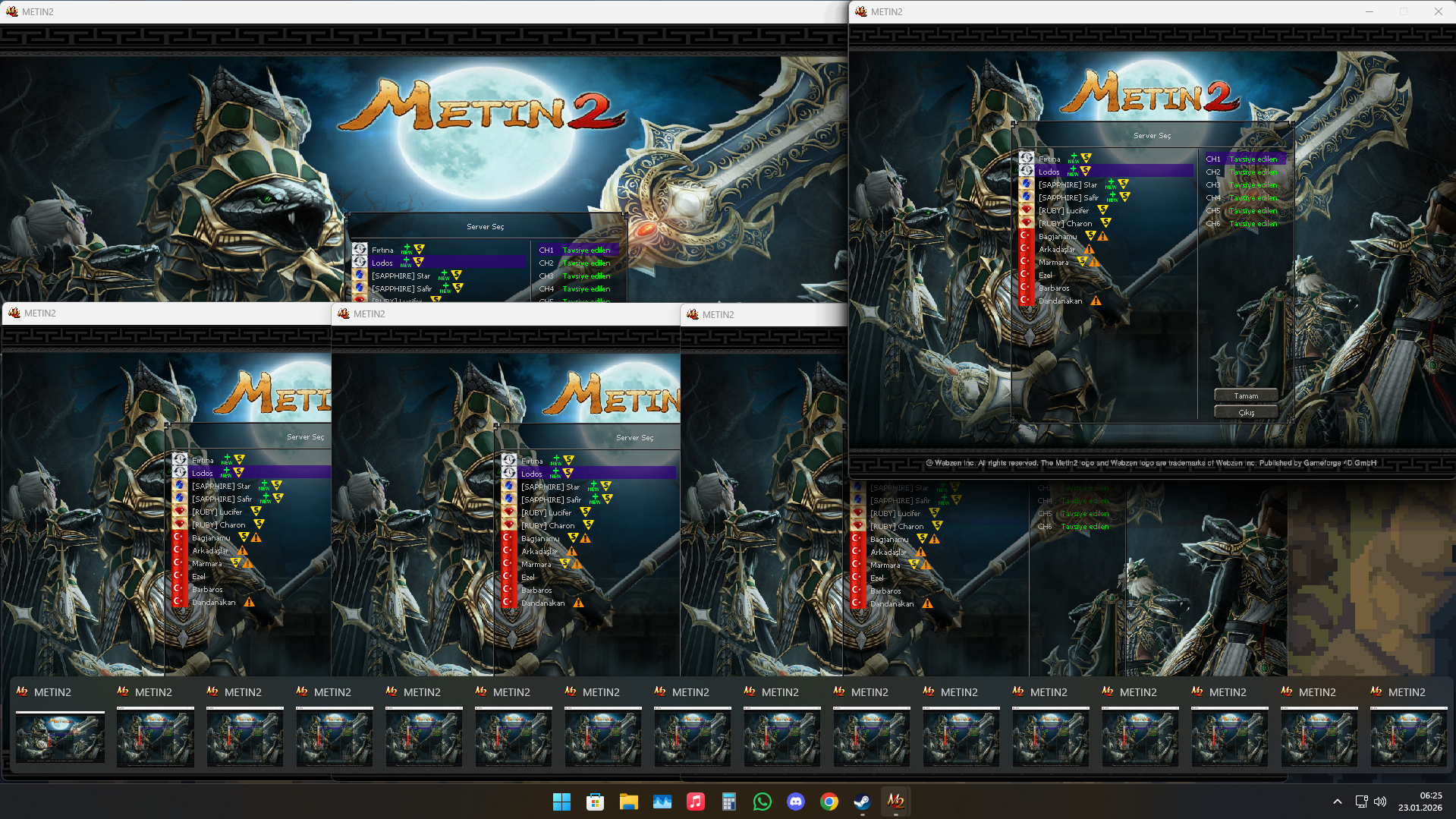Click Turkish flag beside Bagjanamu in front window
Image resolution: width=1456 pixels, height=819 pixels.
coord(1025,236)
